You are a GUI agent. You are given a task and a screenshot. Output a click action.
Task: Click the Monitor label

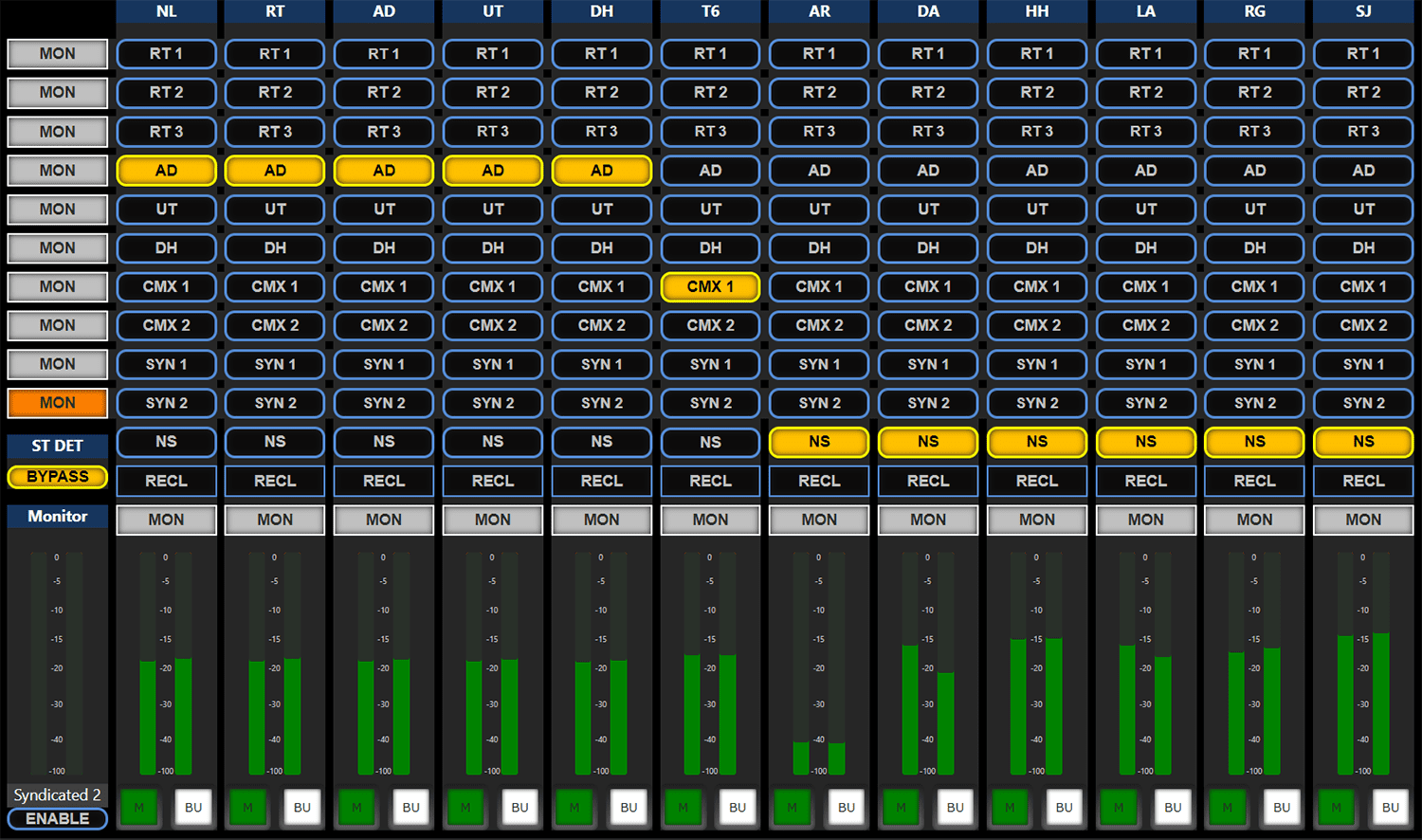[58, 516]
